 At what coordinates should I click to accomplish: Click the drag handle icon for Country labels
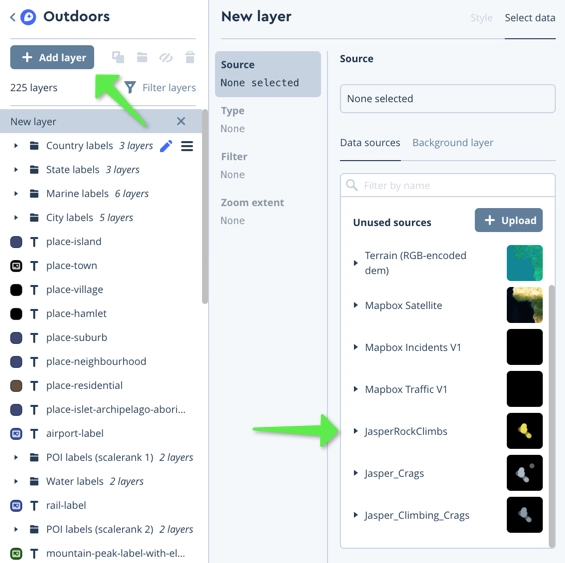[187, 146]
